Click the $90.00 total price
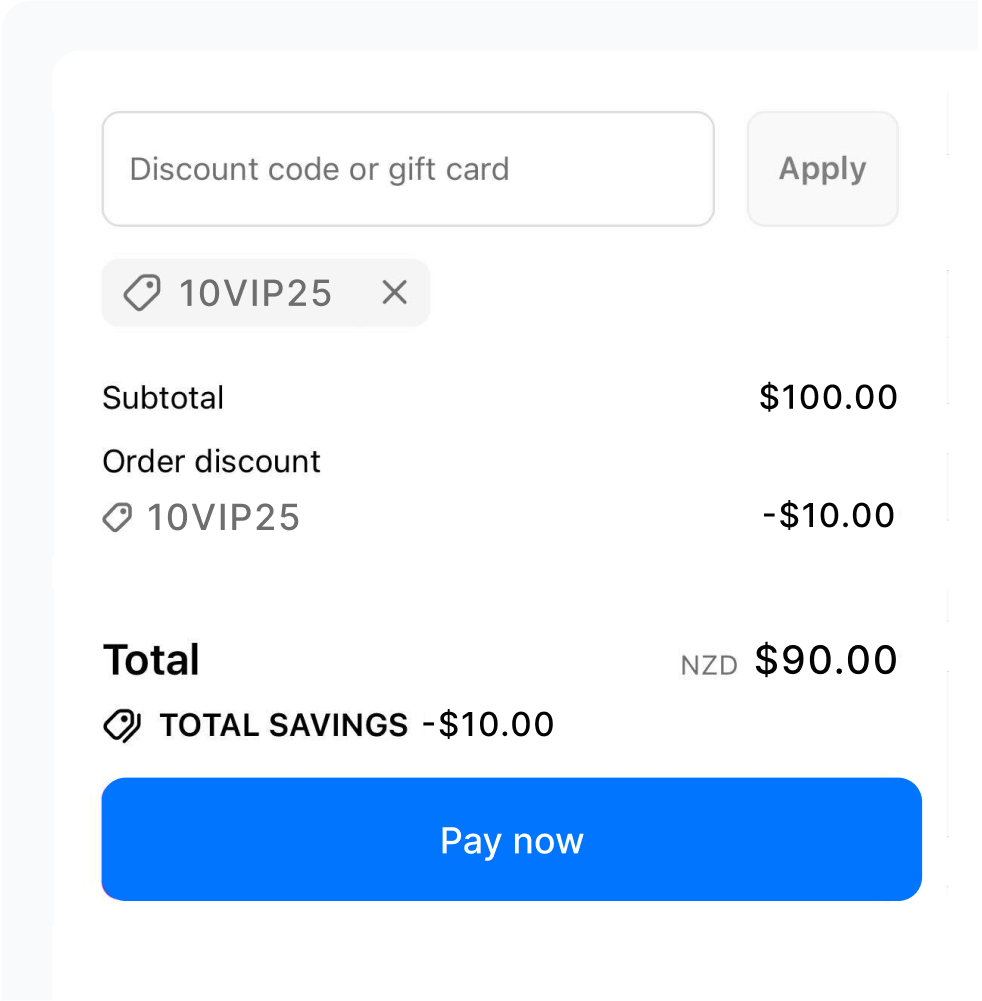Viewport: 982px width, 1001px height. pyautogui.click(x=827, y=659)
